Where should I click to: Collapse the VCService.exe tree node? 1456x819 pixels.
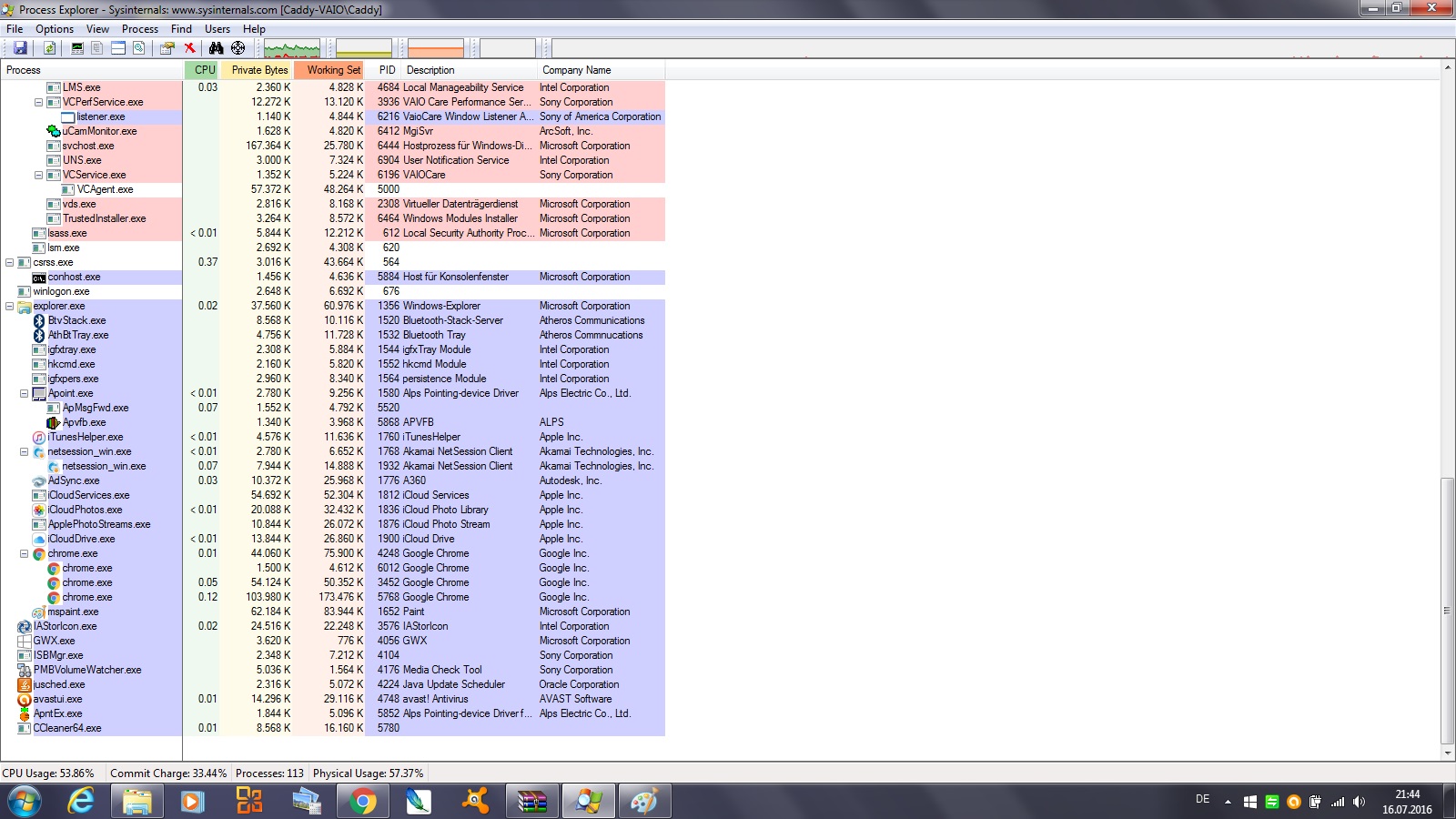pos(38,175)
